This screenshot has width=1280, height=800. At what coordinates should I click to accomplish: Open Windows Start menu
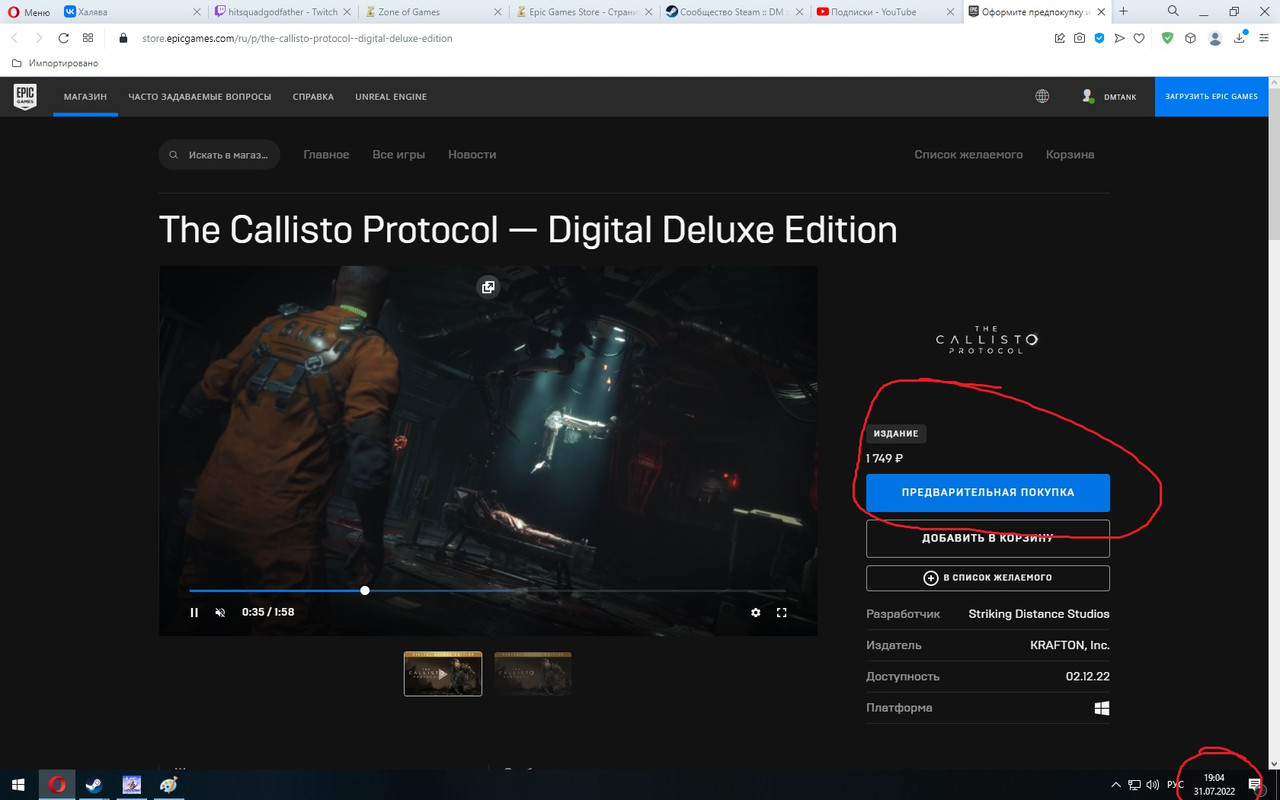pos(18,785)
